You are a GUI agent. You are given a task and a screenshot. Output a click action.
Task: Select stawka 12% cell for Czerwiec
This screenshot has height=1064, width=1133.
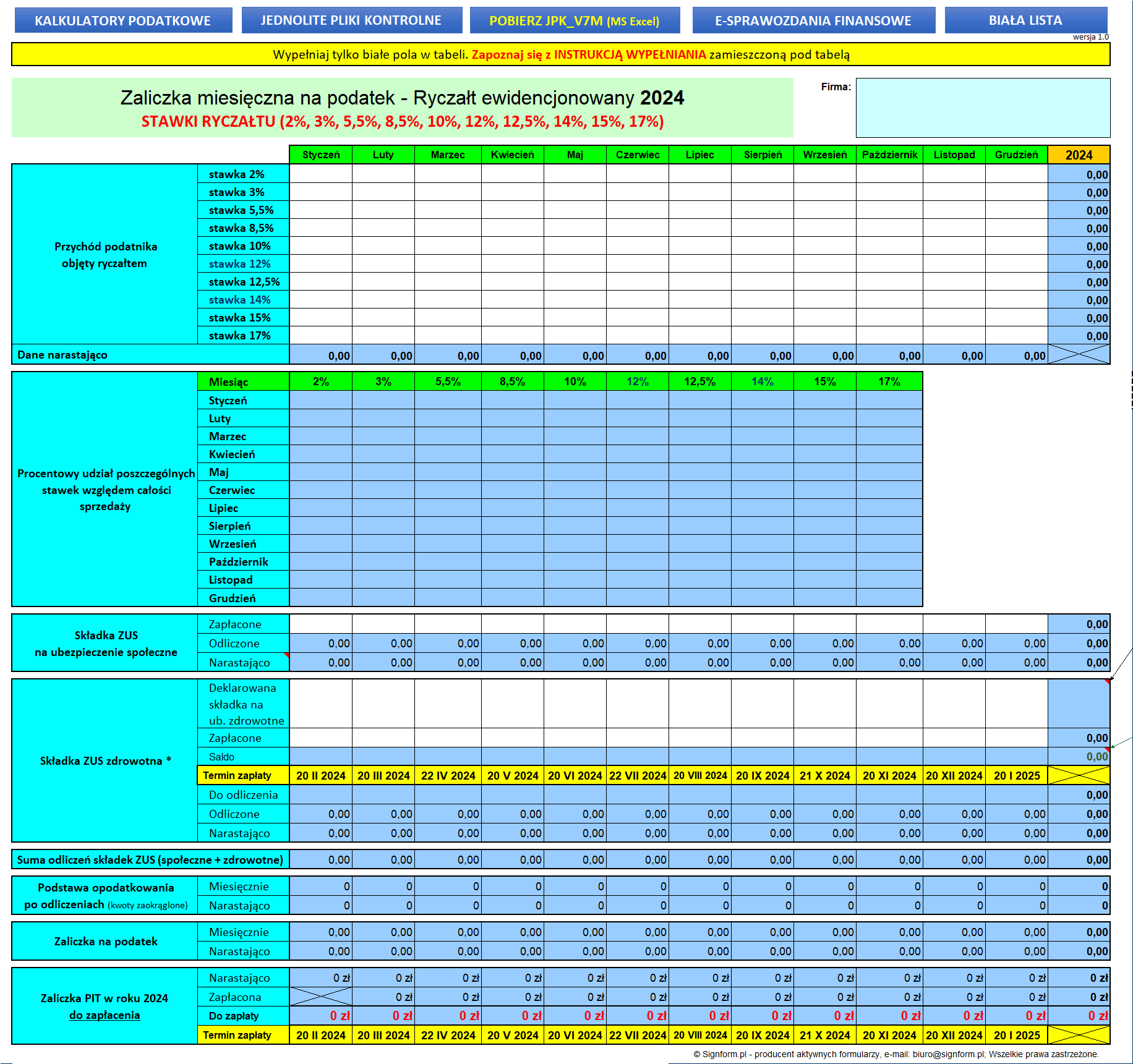[638, 264]
